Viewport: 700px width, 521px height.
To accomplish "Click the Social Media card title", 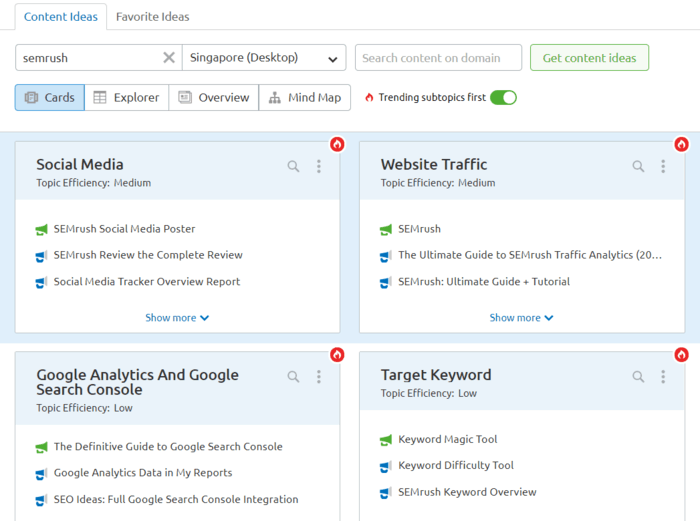I will pyautogui.click(x=80, y=164).
